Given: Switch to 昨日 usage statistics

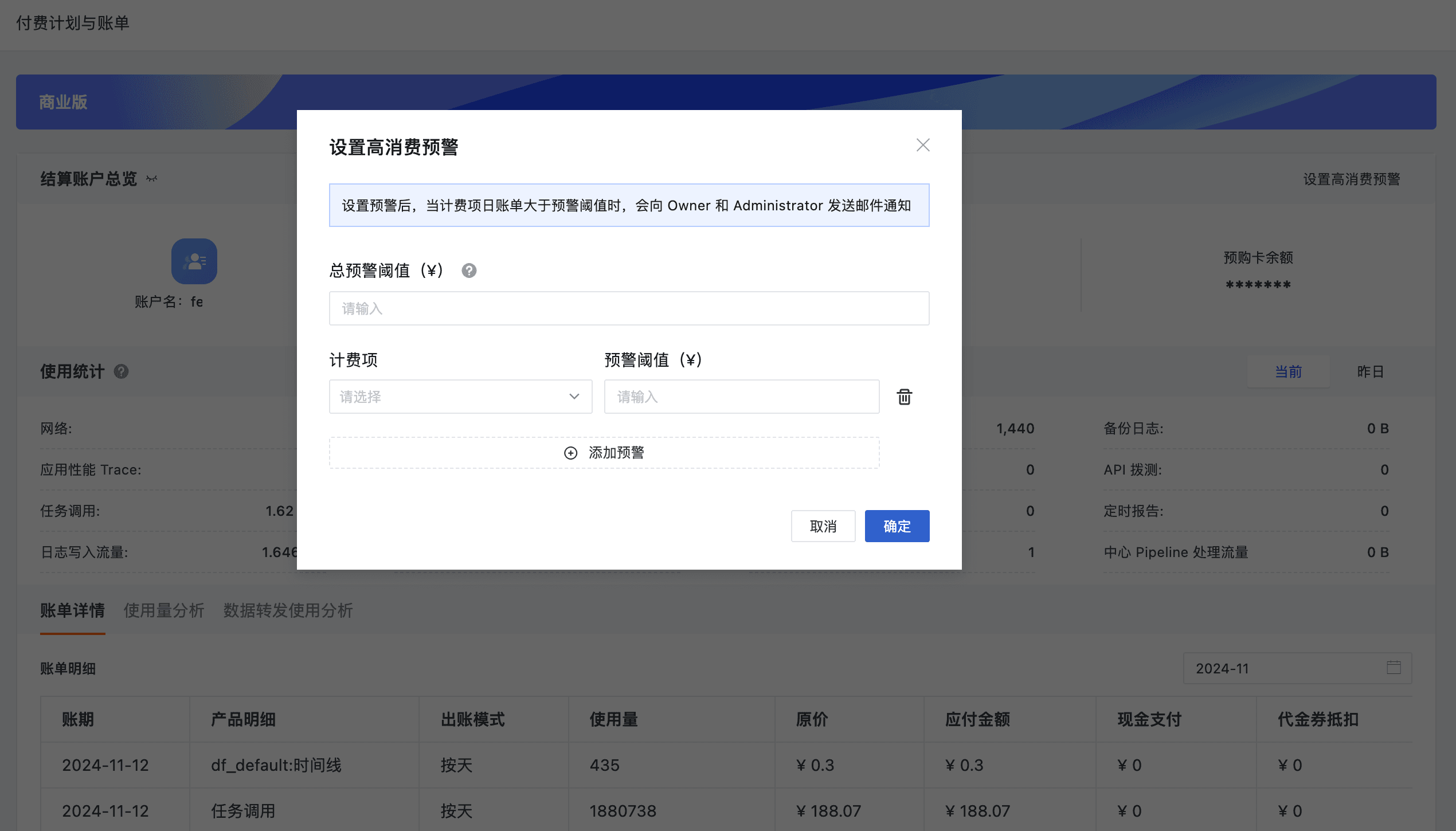Looking at the screenshot, I should pyautogui.click(x=1370, y=371).
